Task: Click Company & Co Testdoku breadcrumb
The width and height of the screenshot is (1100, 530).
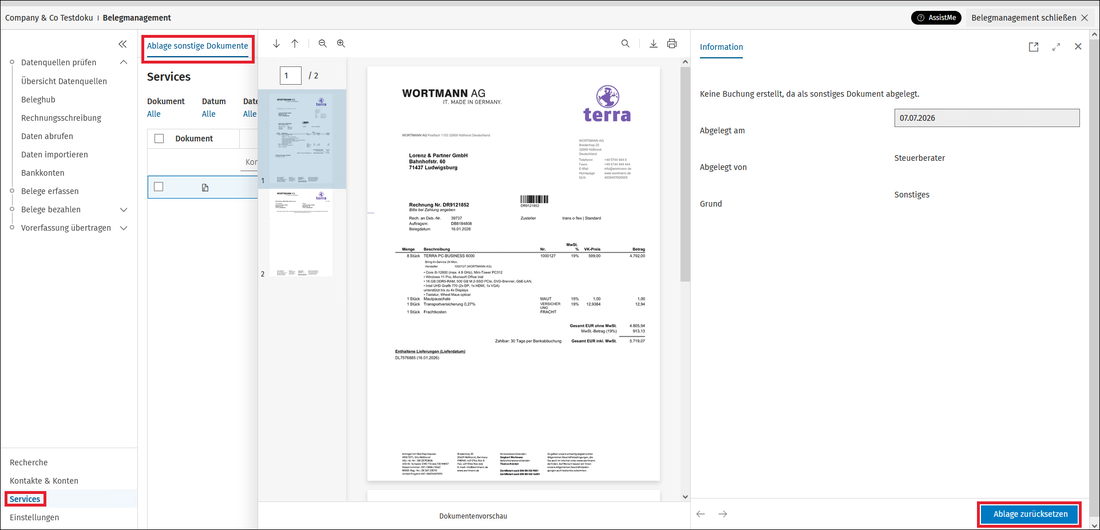Action: [x=48, y=18]
